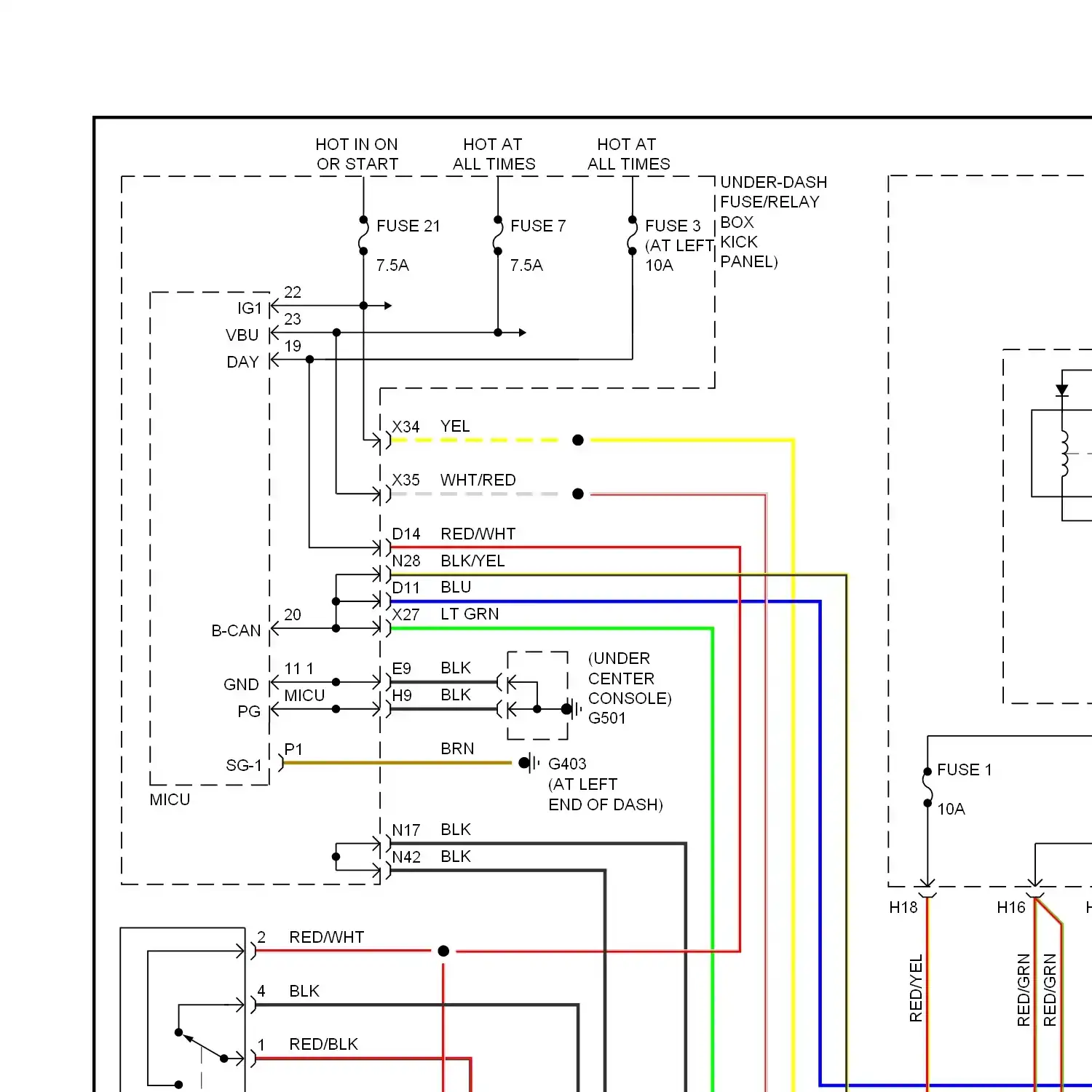
Task: Click the BLU wire color label
Action: coord(456,587)
